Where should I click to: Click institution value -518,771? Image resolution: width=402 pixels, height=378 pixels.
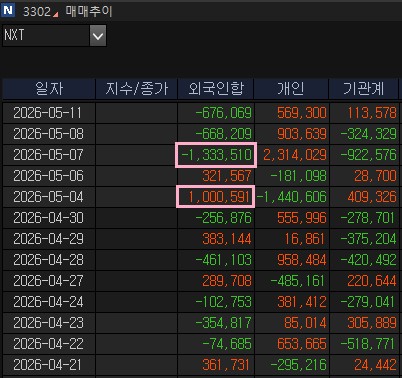pos(368,344)
